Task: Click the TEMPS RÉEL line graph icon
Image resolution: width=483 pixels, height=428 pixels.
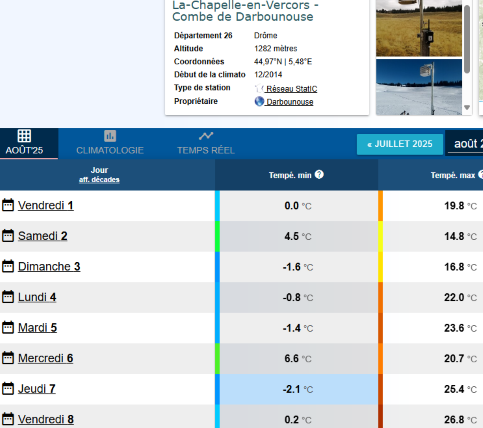Action: click(x=206, y=136)
